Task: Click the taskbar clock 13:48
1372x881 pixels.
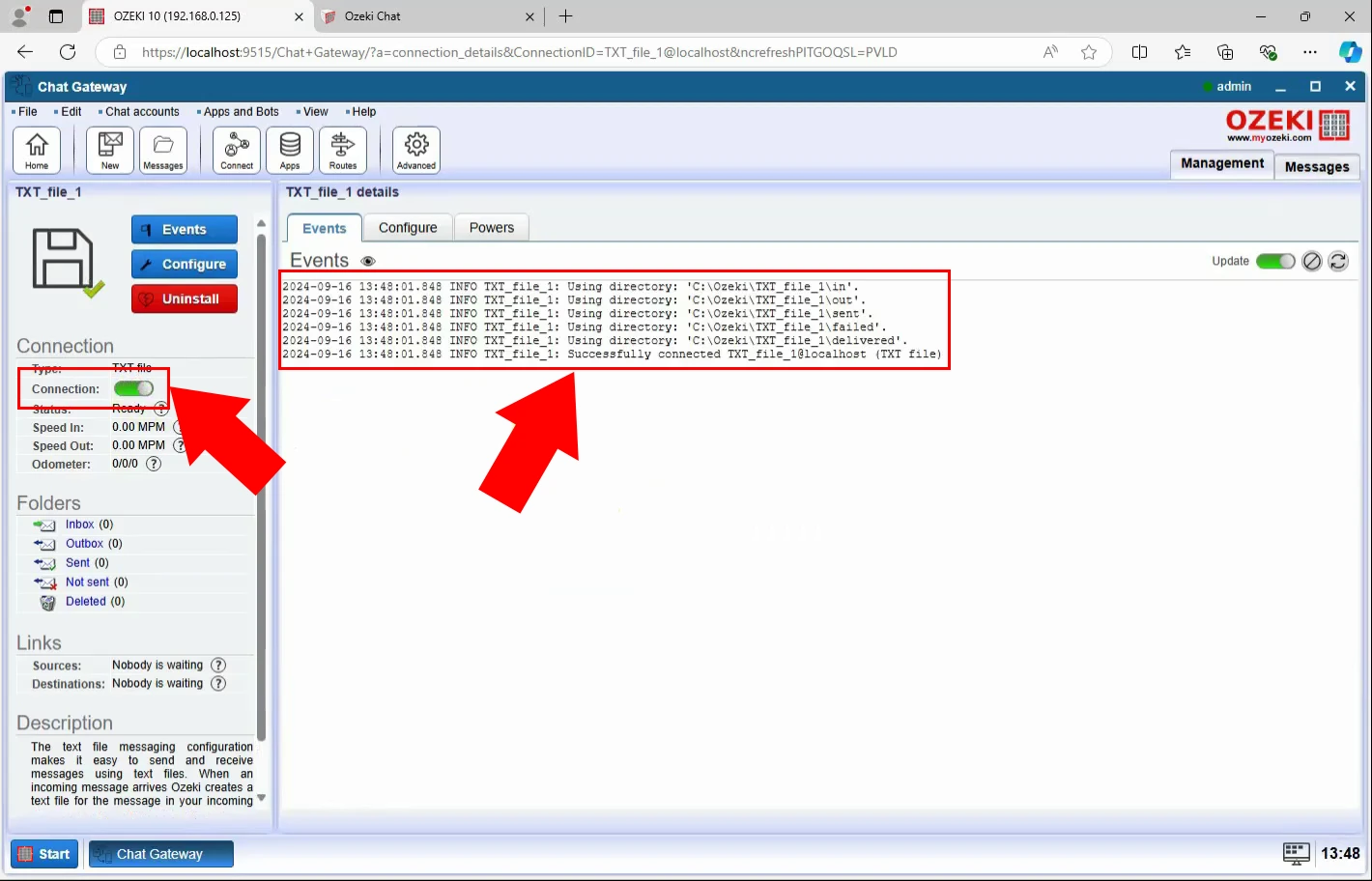Action: pyautogui.click(x=1340, y=854)
